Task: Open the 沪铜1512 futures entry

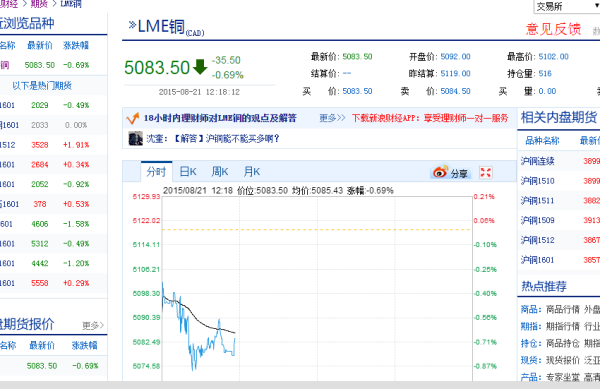Action: click(537, 240)
